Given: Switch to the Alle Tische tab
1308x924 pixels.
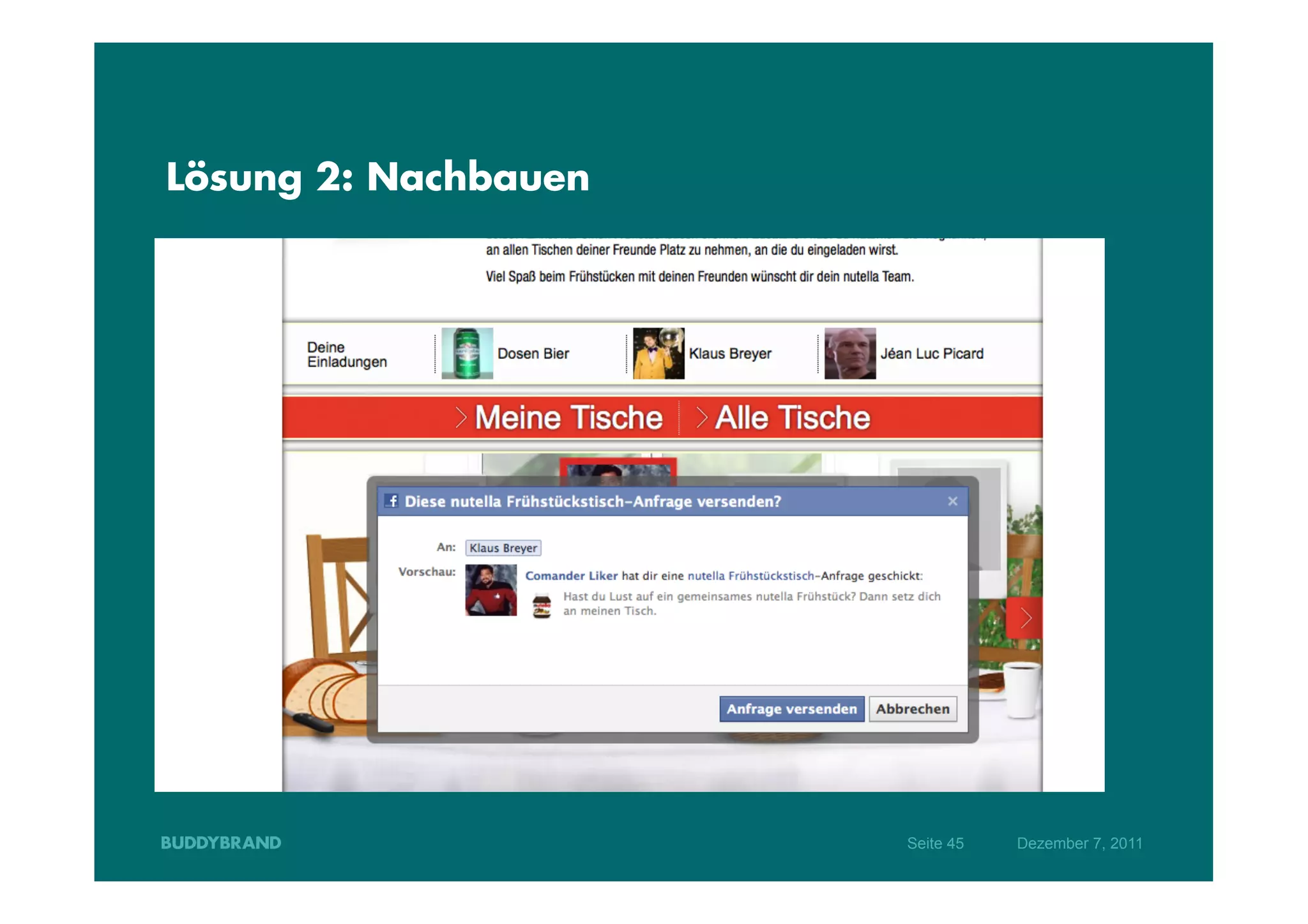Looking at the screenshot, I should 792,418.
